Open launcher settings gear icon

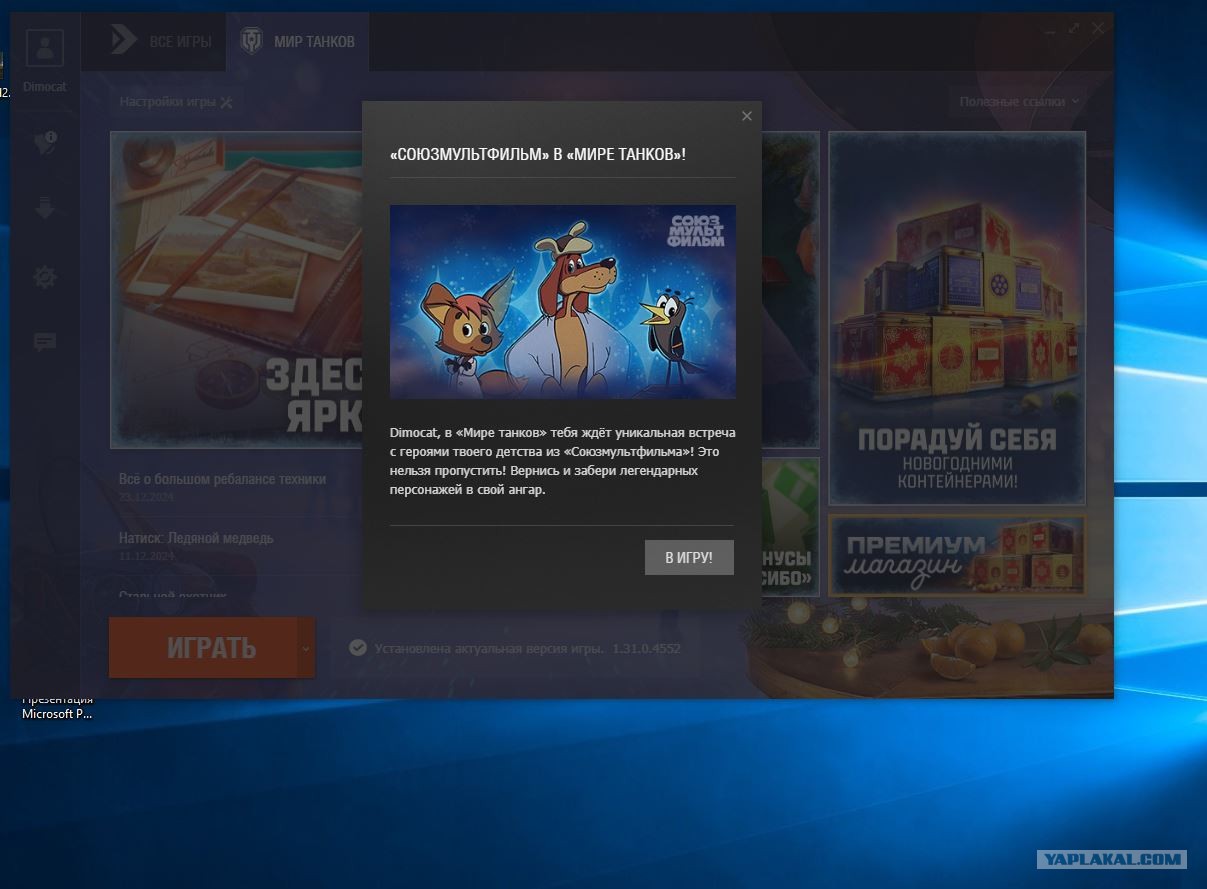pyautogui.click(x=45, y=277)
